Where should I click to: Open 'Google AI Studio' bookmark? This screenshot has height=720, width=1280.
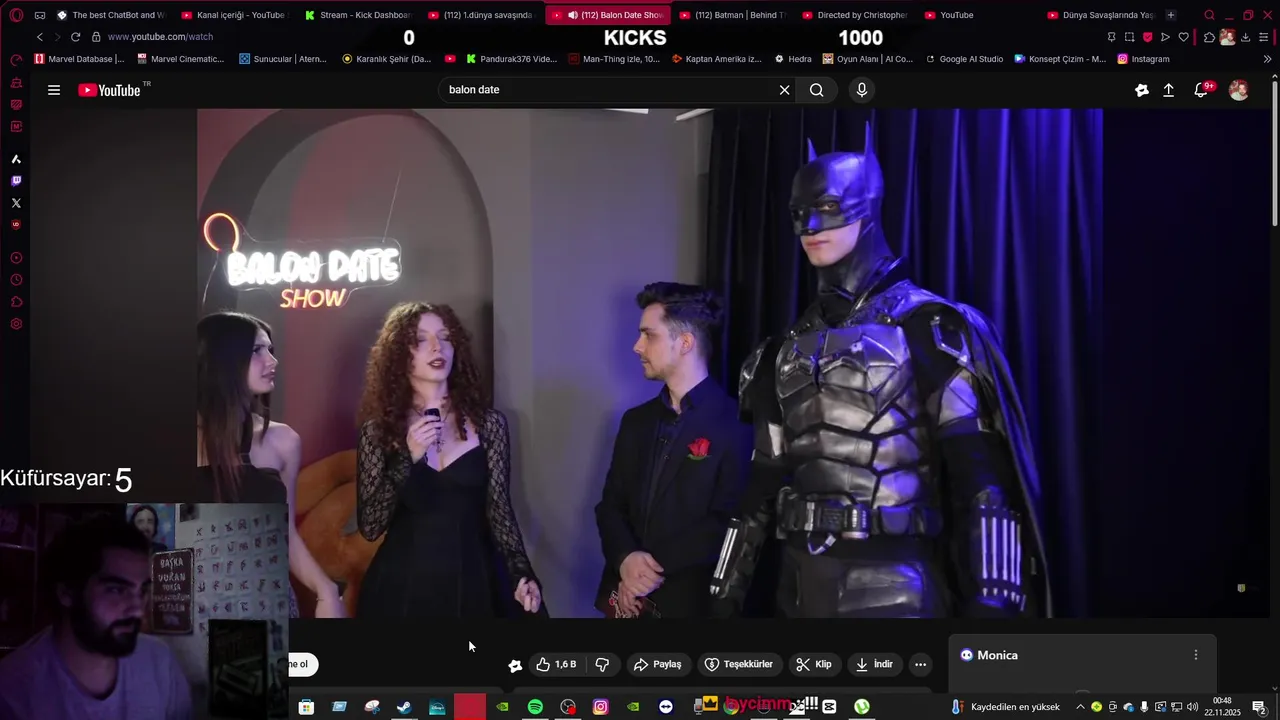click(x=964, y=59)
